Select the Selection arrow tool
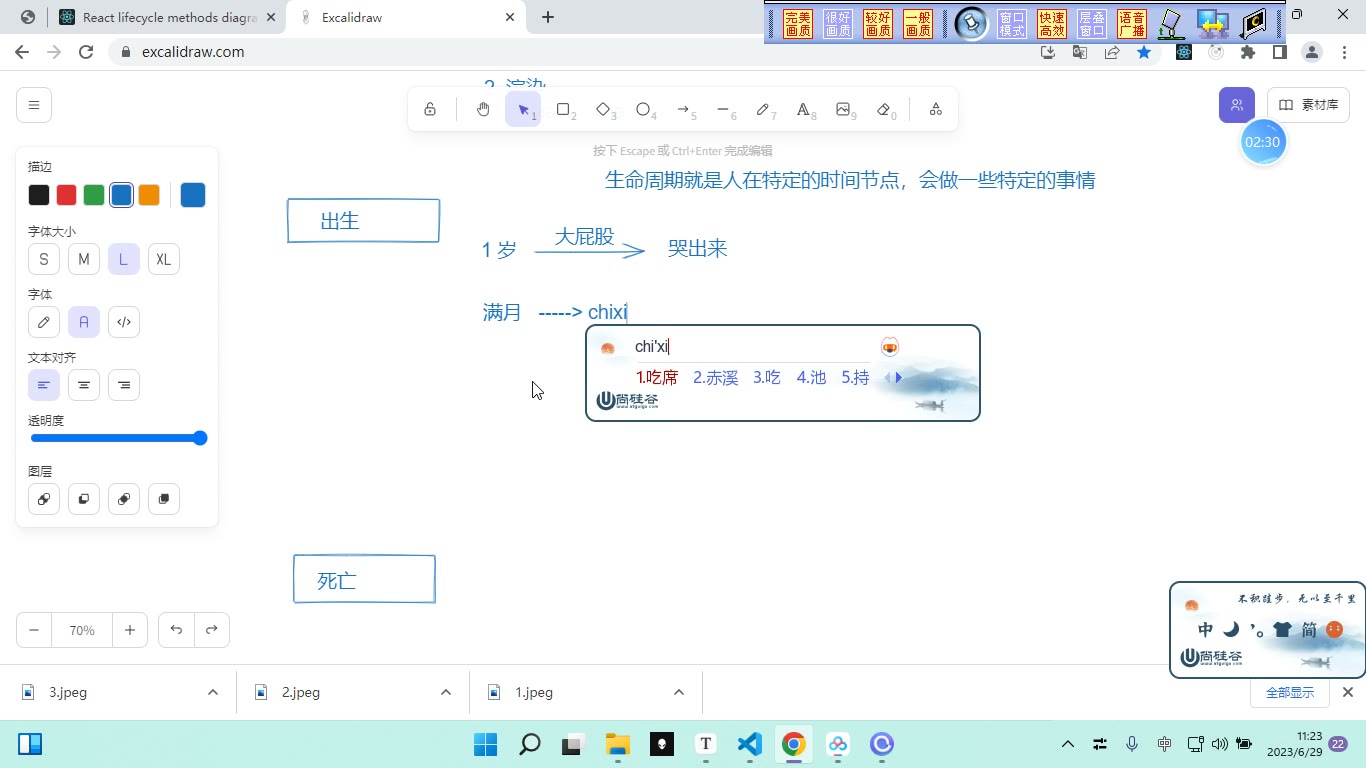 point(523,109)
